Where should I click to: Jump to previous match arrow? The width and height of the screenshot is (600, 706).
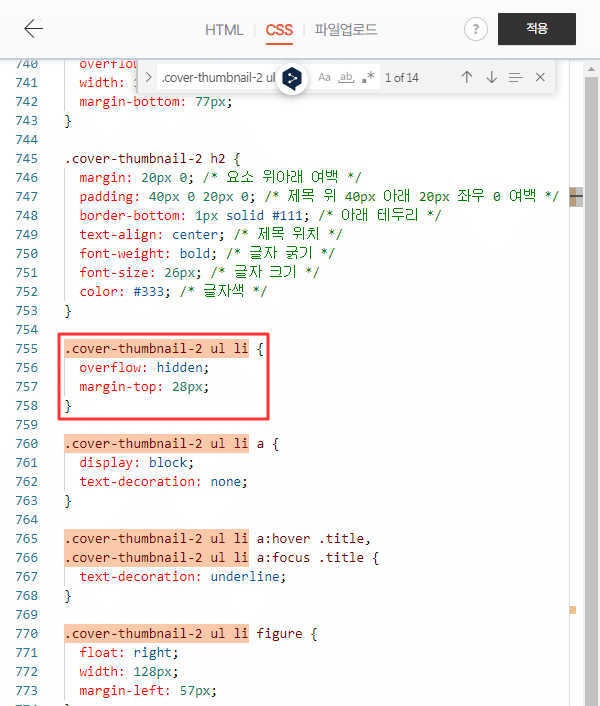(467, 77)
